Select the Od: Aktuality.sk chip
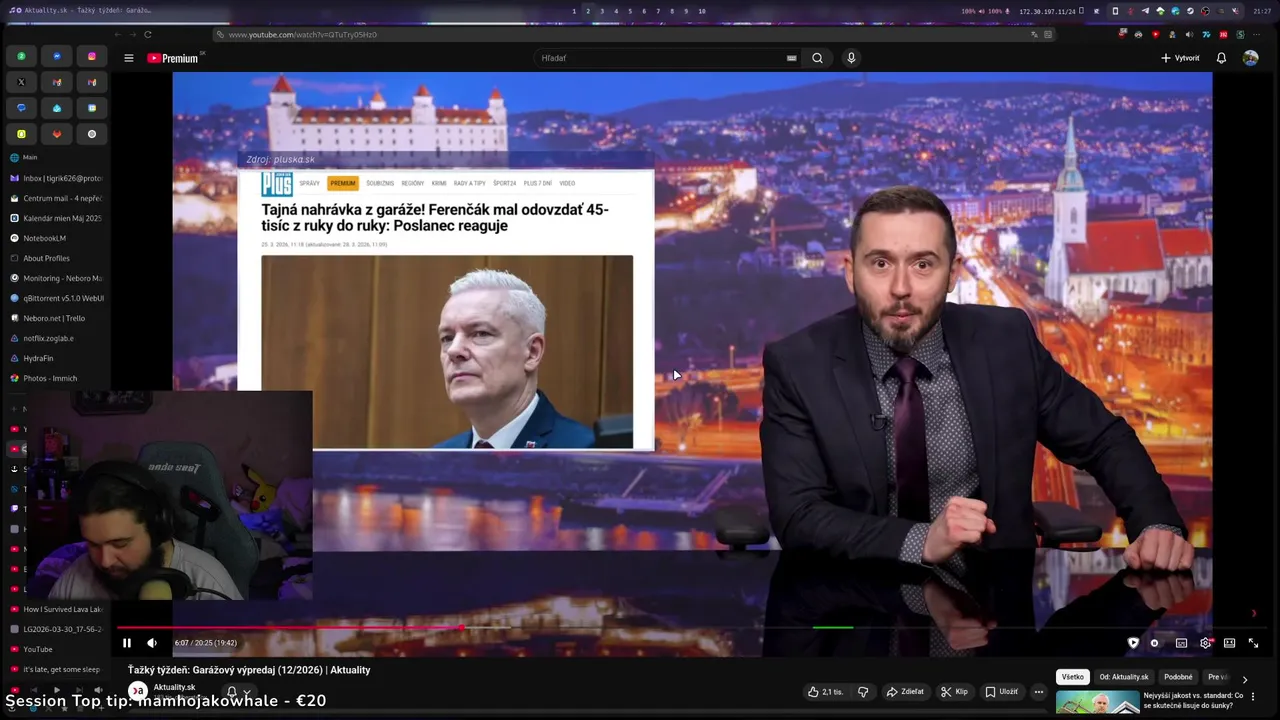 [1124, 677]
